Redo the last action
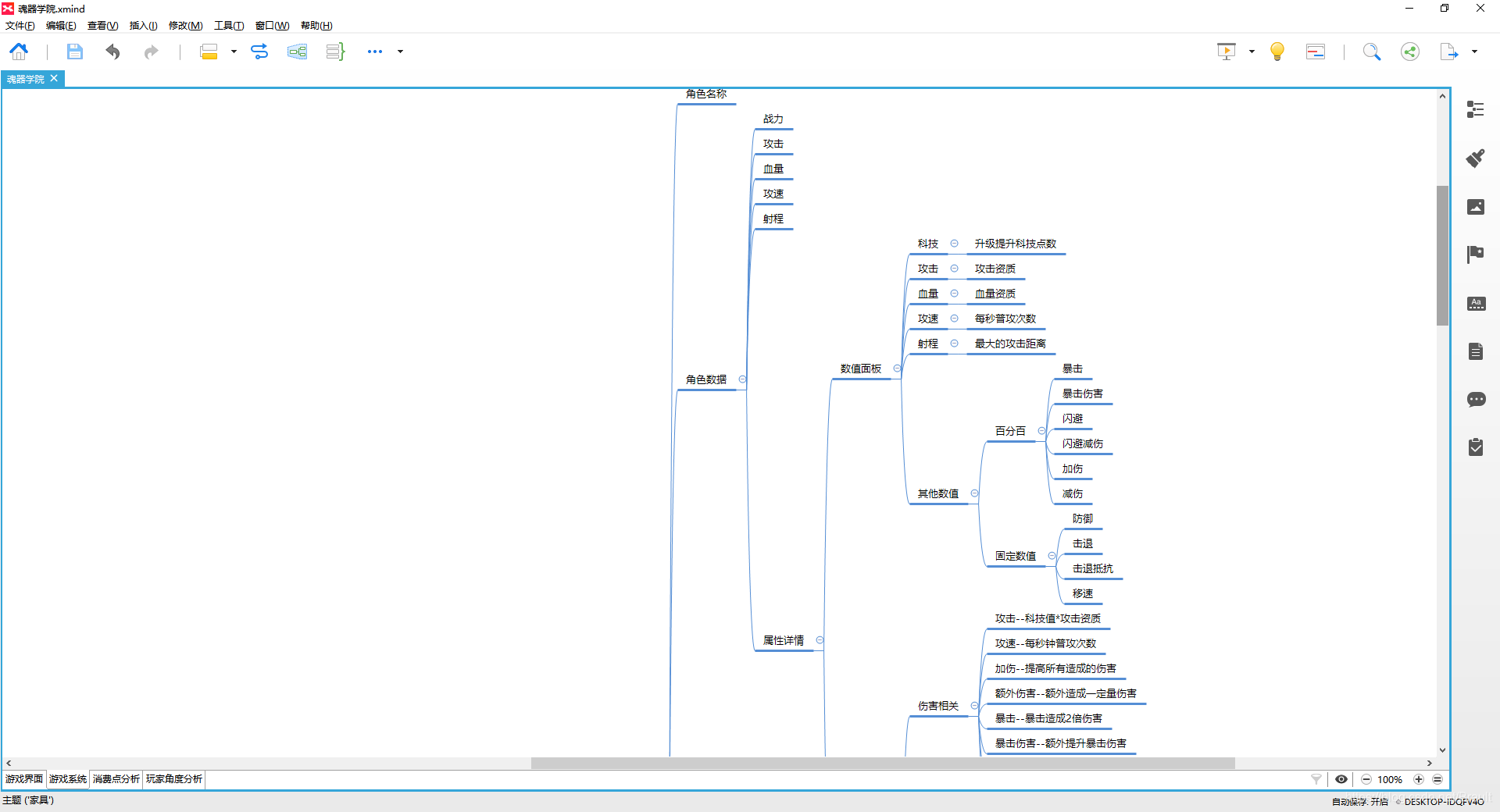The image size is (1500, 812). pos(151,52)
